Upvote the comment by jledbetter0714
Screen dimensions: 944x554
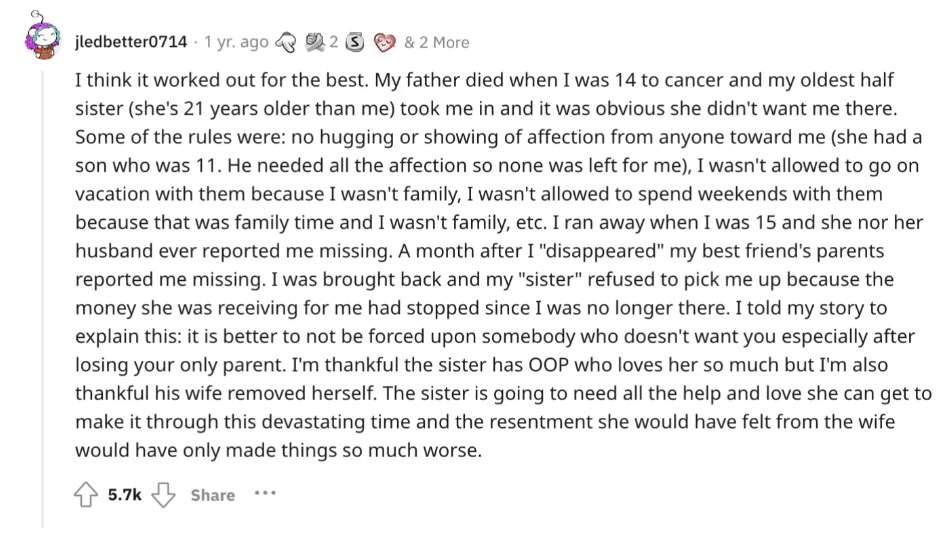coord(86,495)
